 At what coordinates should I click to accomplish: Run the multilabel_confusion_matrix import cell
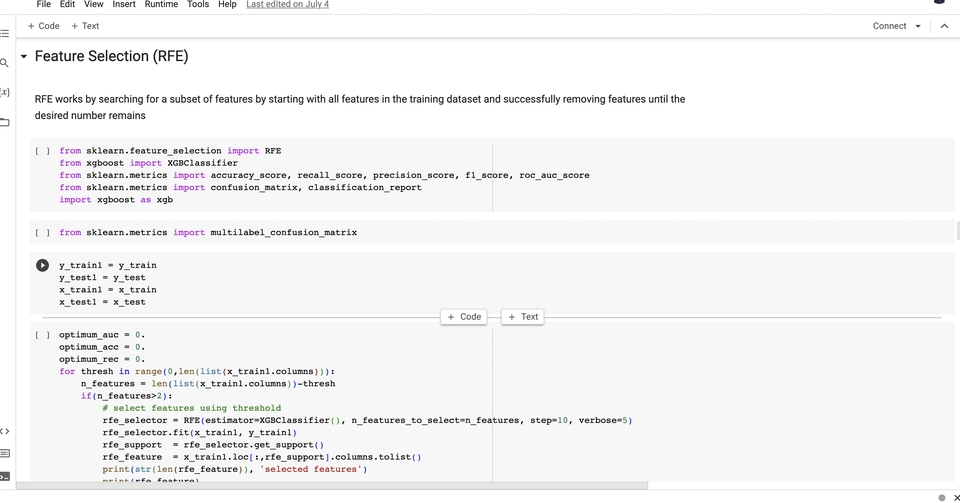point(42,233)
